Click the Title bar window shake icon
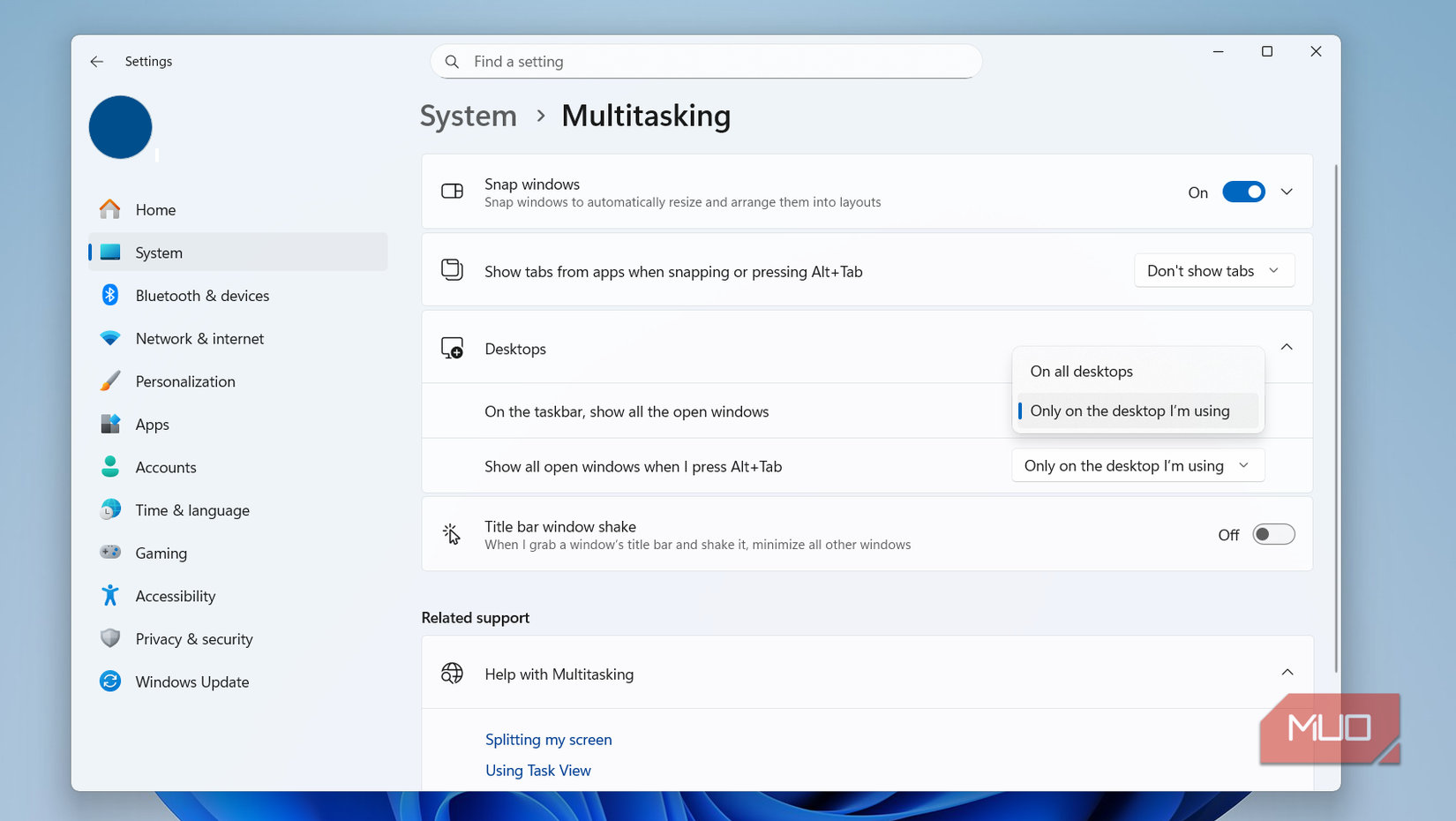 451,534
